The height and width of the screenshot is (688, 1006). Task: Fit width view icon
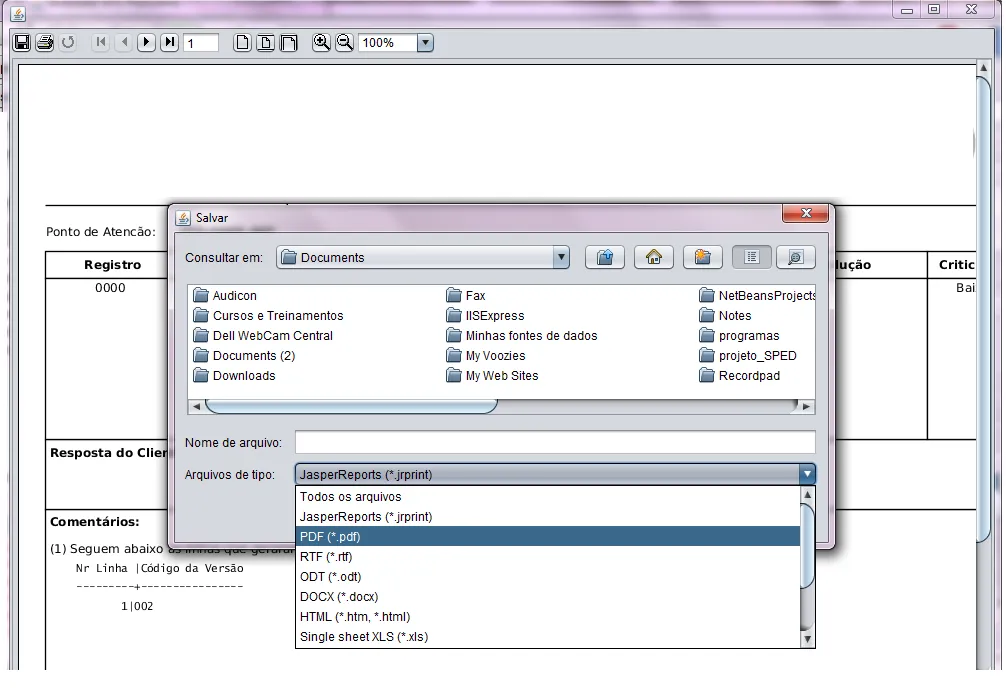(289, 42)
